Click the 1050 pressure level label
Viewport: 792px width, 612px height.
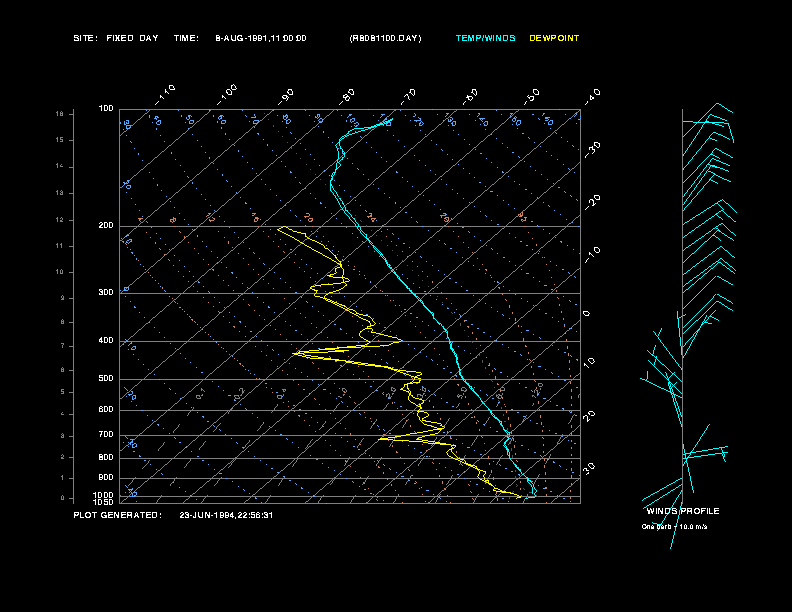coord(104,502)
